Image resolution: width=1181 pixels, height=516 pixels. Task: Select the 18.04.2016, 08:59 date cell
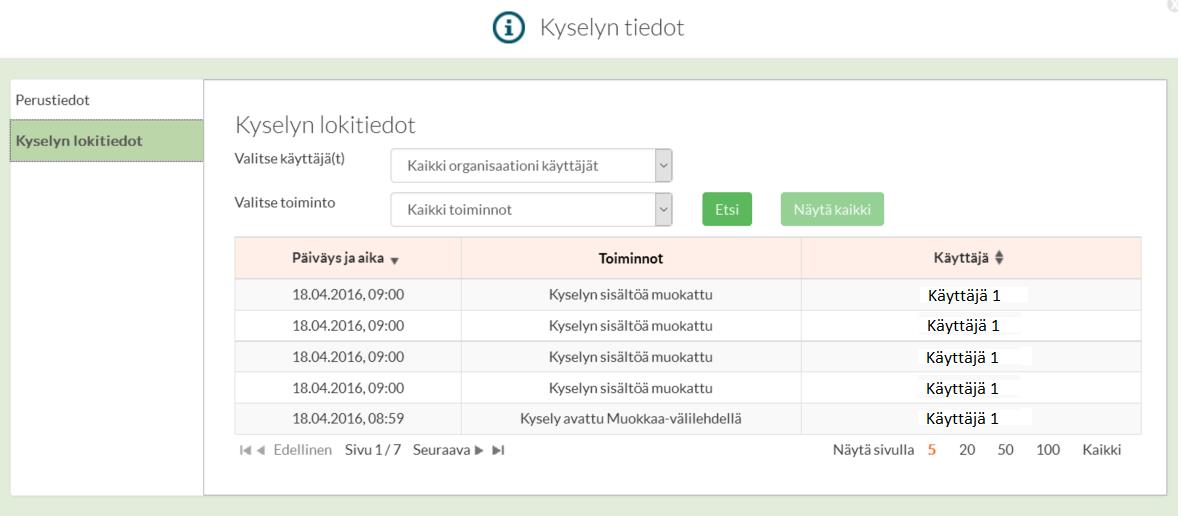[x=348, y=419]
